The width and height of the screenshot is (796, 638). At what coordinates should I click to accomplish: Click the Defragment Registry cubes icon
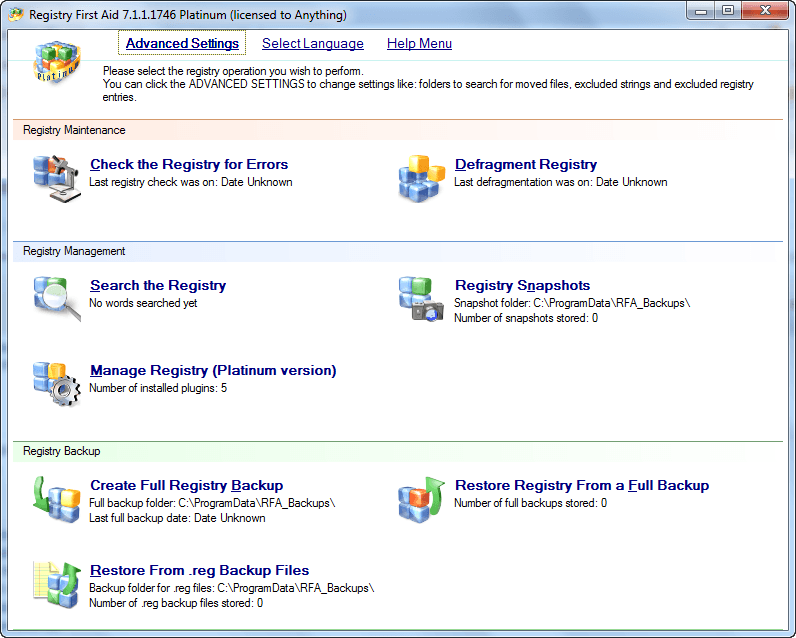click(x=421, y=178)
